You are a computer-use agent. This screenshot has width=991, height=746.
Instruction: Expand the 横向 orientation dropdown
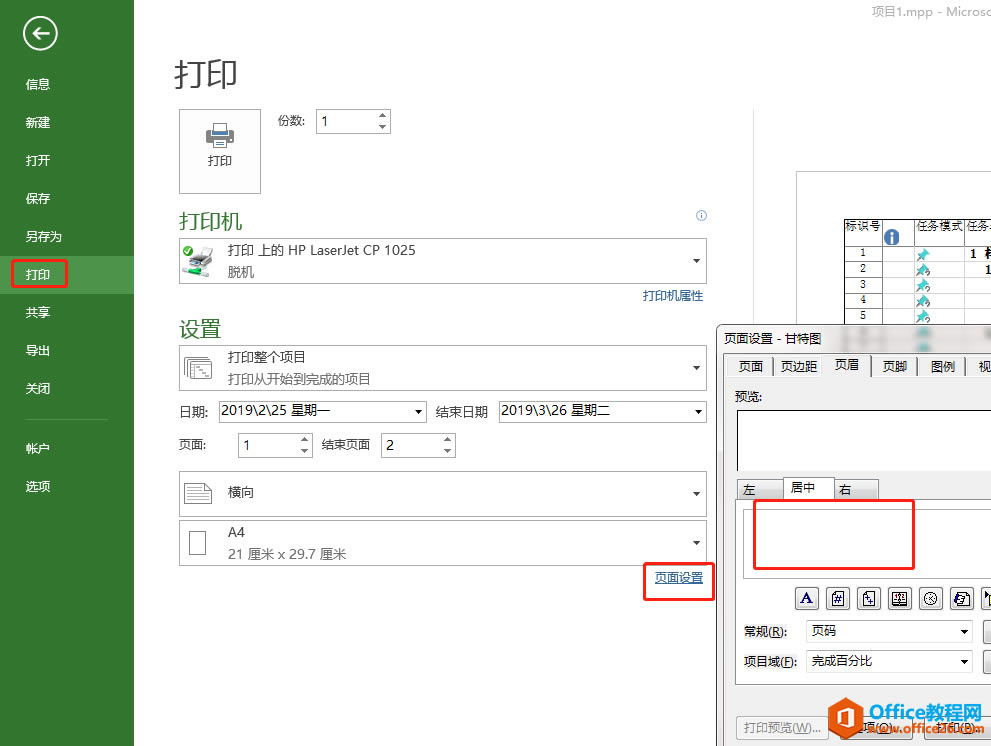pyautogui.click(x=696, y=494)
